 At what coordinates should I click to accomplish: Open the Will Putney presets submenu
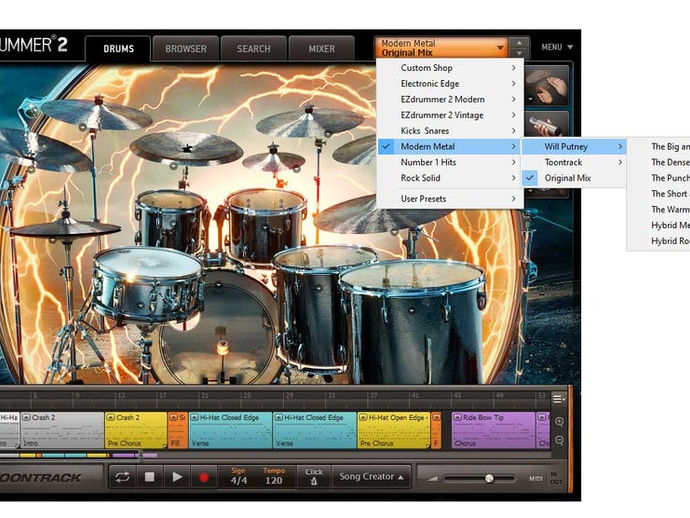(x=574, y=147)
